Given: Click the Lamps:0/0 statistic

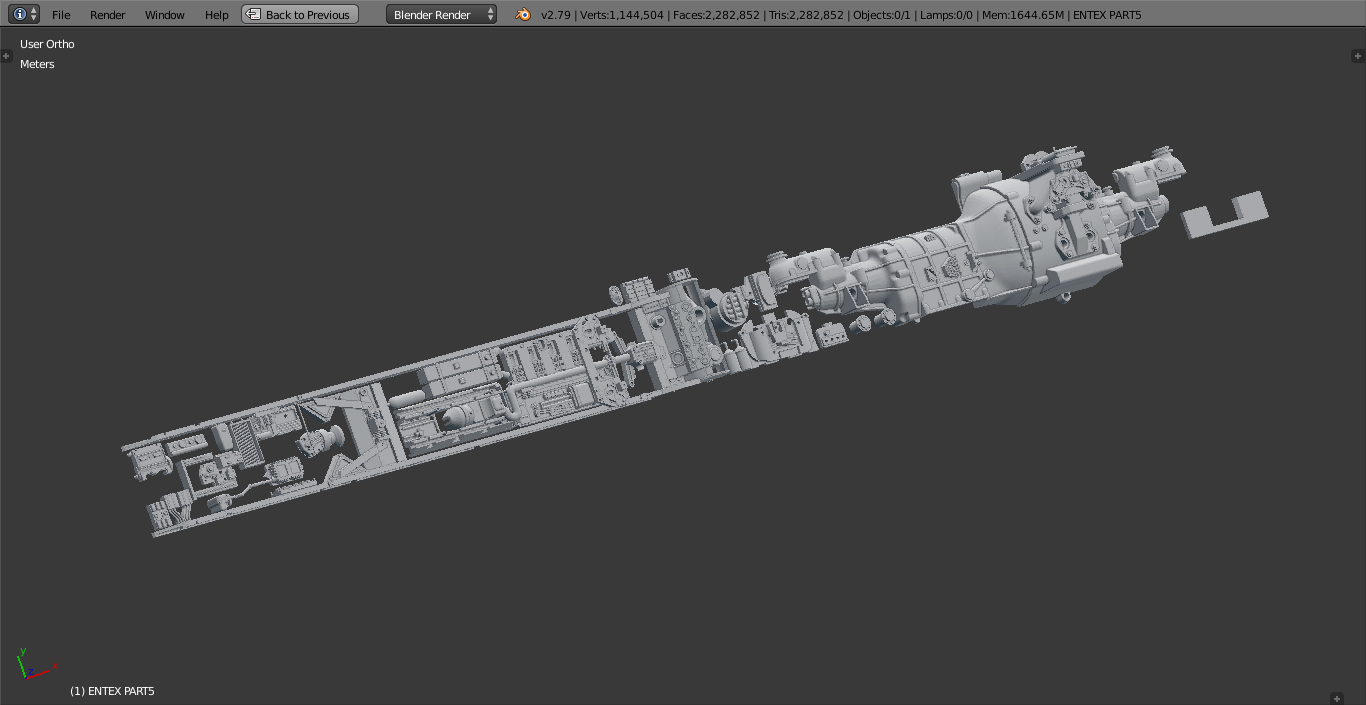Looking at the screenshot, I should click(x=947, y=15).
